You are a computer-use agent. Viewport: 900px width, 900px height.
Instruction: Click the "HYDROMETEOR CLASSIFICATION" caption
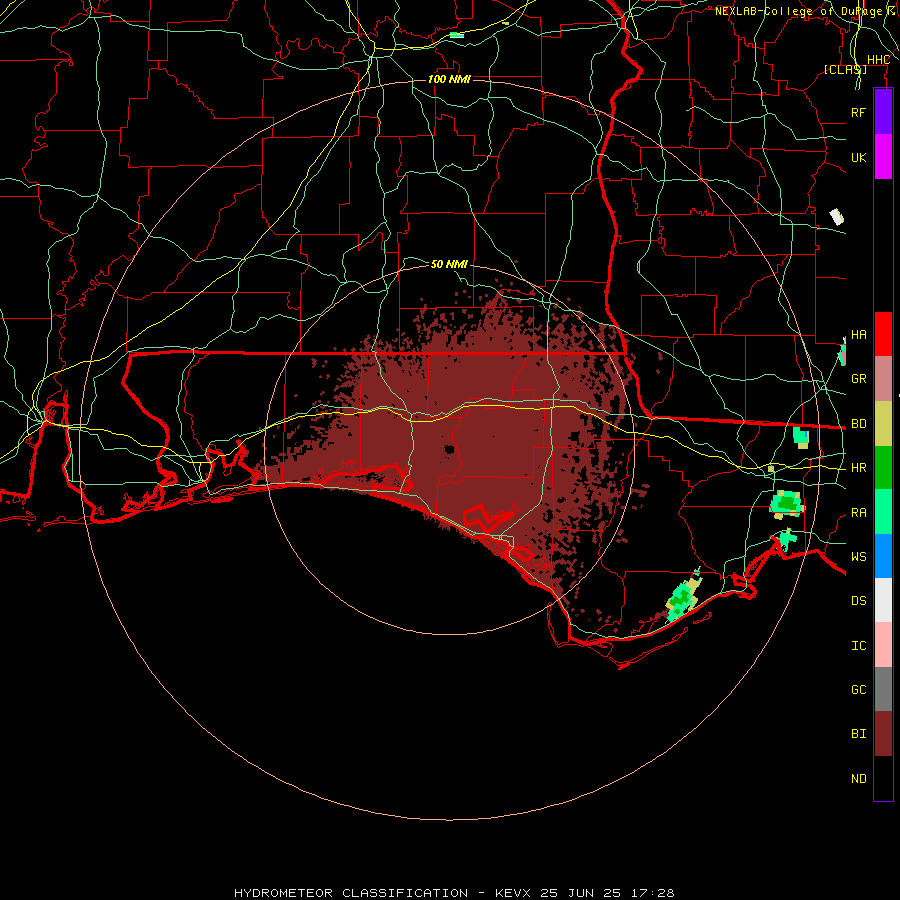pos(351,893)
